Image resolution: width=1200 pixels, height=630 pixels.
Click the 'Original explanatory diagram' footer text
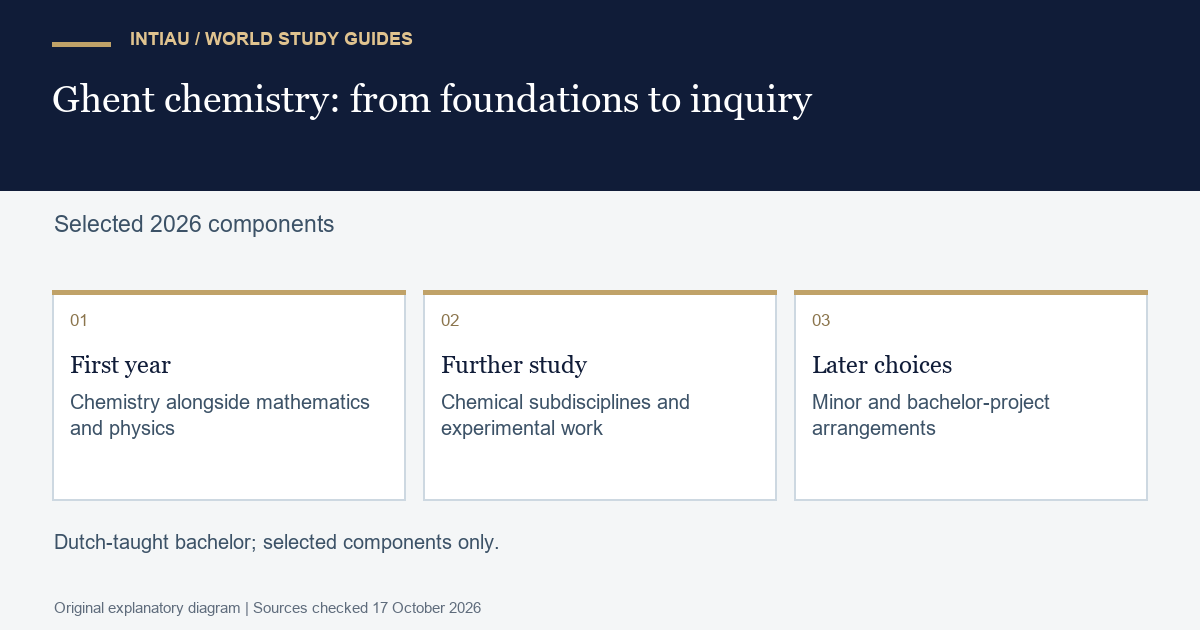pyautogui.click(x=147, y=608)
